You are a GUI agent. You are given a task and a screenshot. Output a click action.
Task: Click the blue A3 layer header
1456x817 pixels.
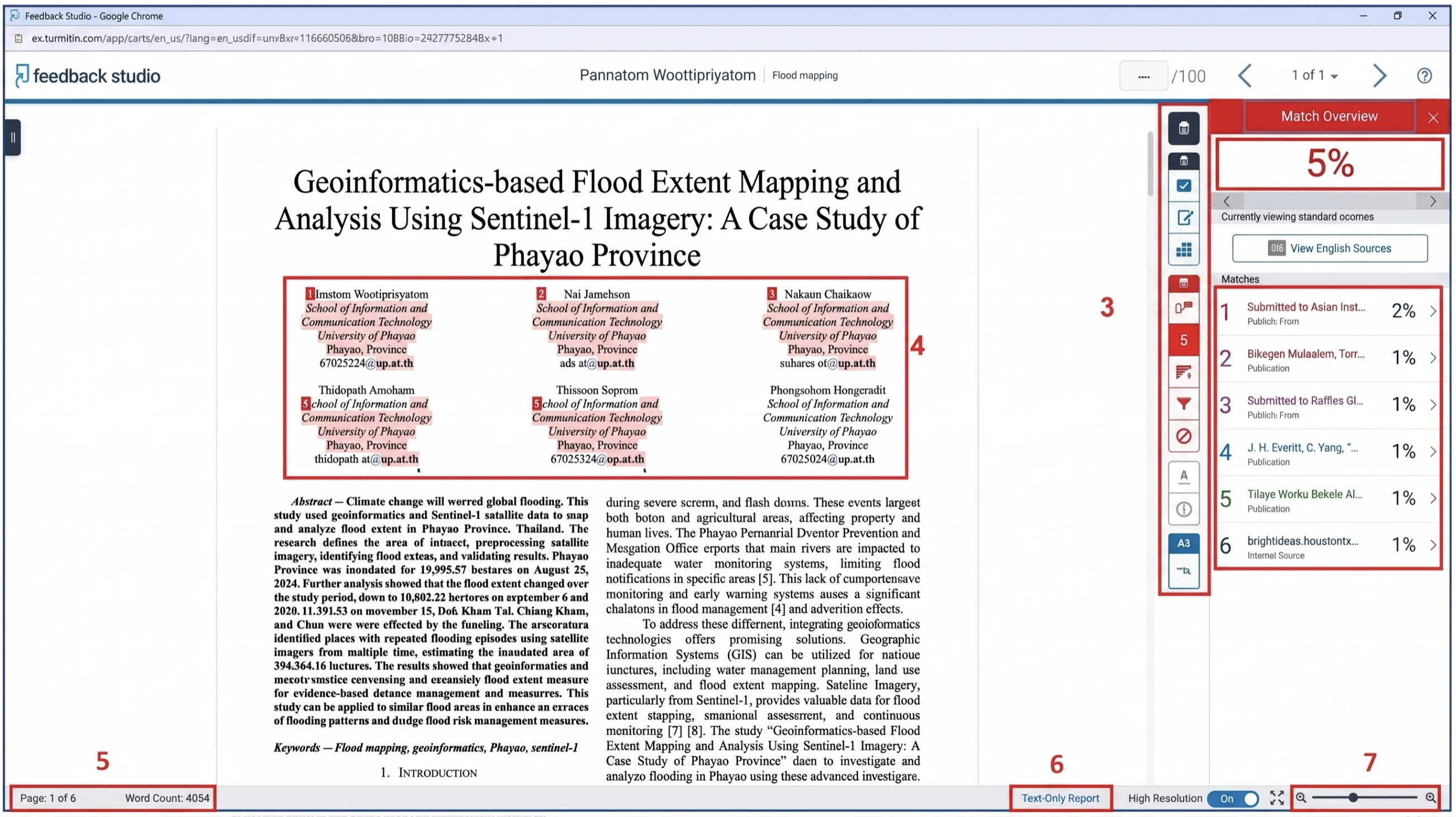1183,543
